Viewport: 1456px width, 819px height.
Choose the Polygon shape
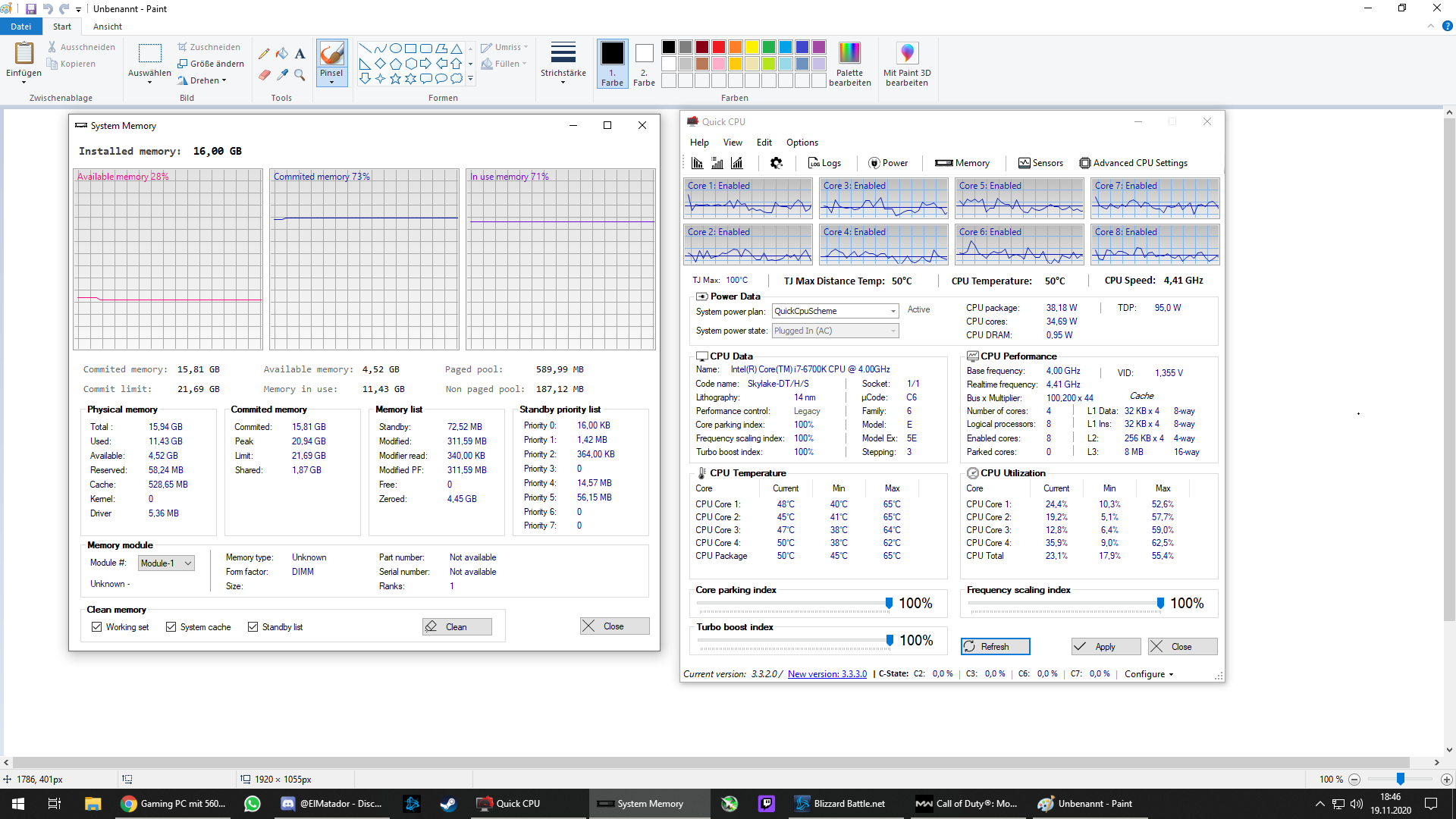[441, 49]
